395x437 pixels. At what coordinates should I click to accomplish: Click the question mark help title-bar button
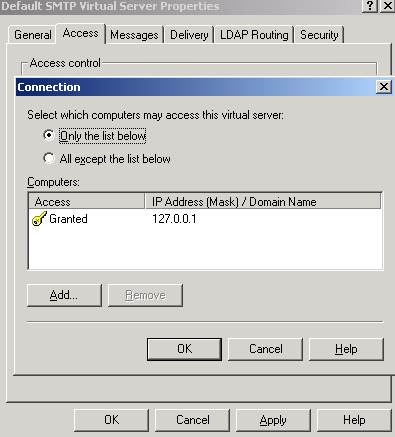click(x=370, y=6)
